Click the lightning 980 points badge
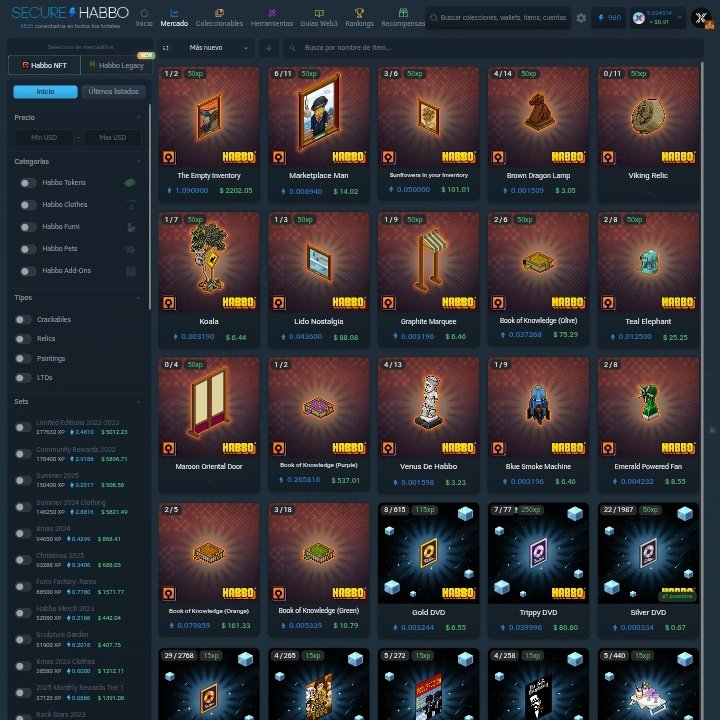Screen dimensions: 720x720 pyautogui.click(x=609, y=18)
